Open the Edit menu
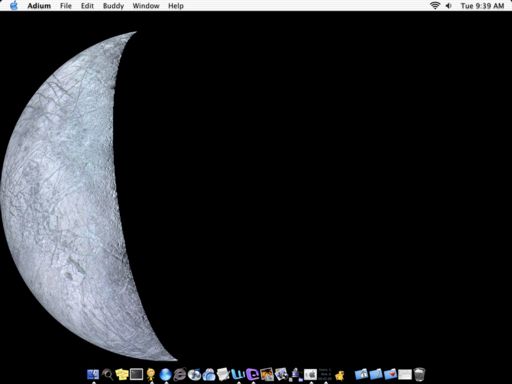The image size is (512, 384). 87,6
